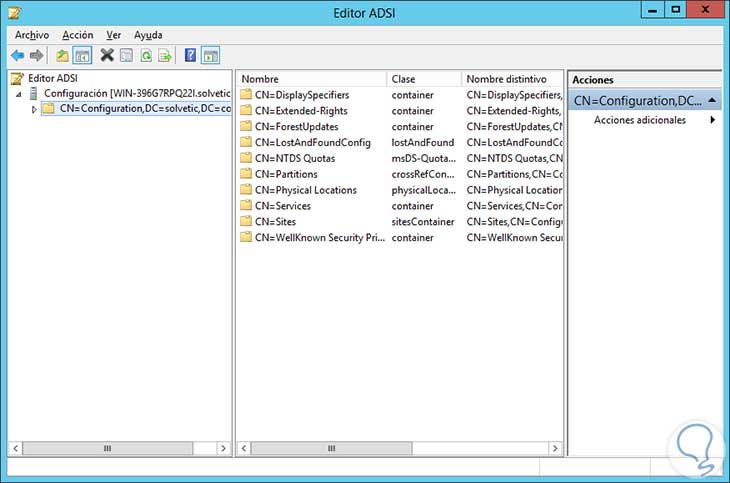This screenshot has height=483, width=730.
Task: Select the Configuración [WIN-396G7RPQ22I tree item
Action: tap(137, 94)
